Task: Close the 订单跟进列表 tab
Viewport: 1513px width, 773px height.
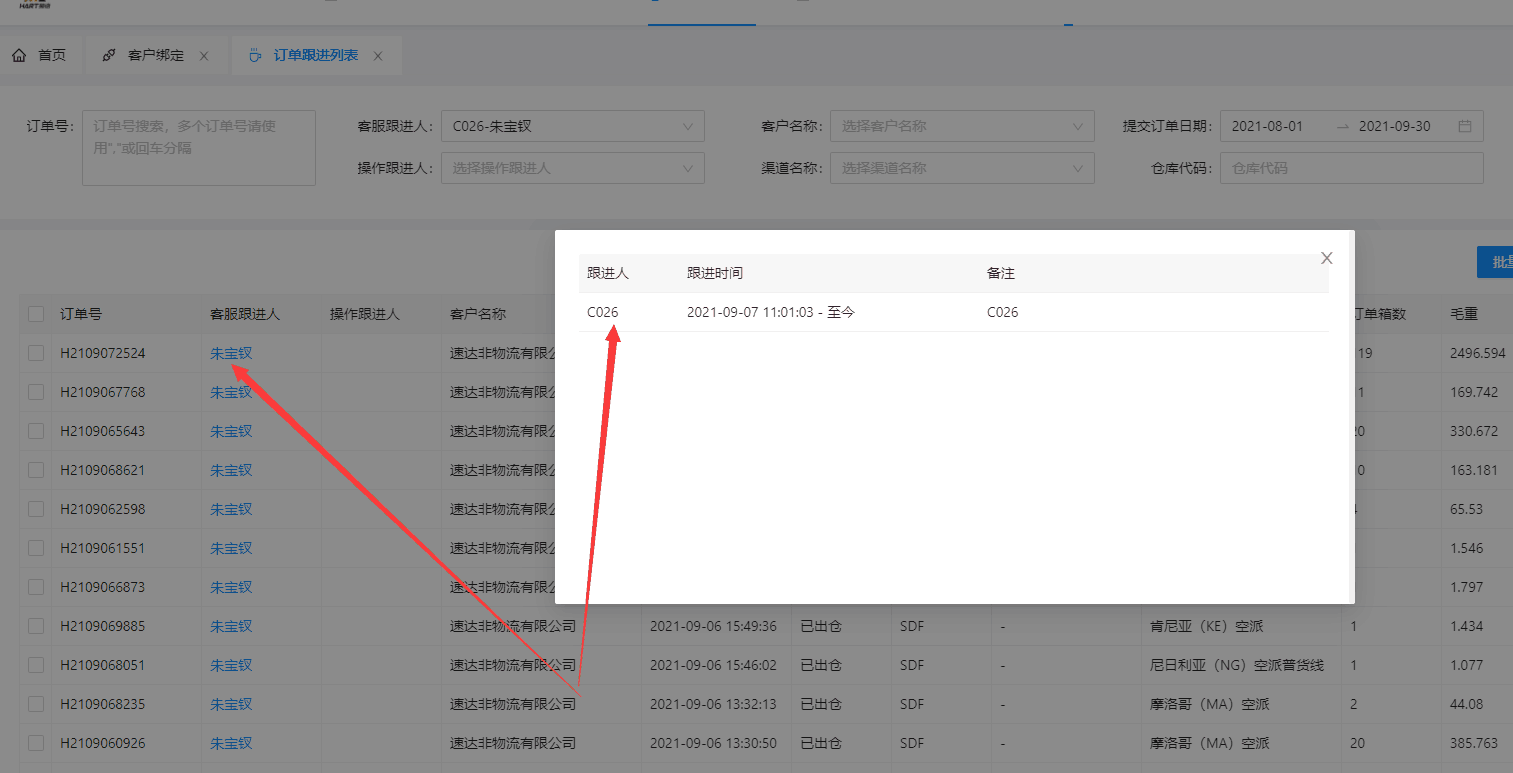Action: (x=378, y=56)
